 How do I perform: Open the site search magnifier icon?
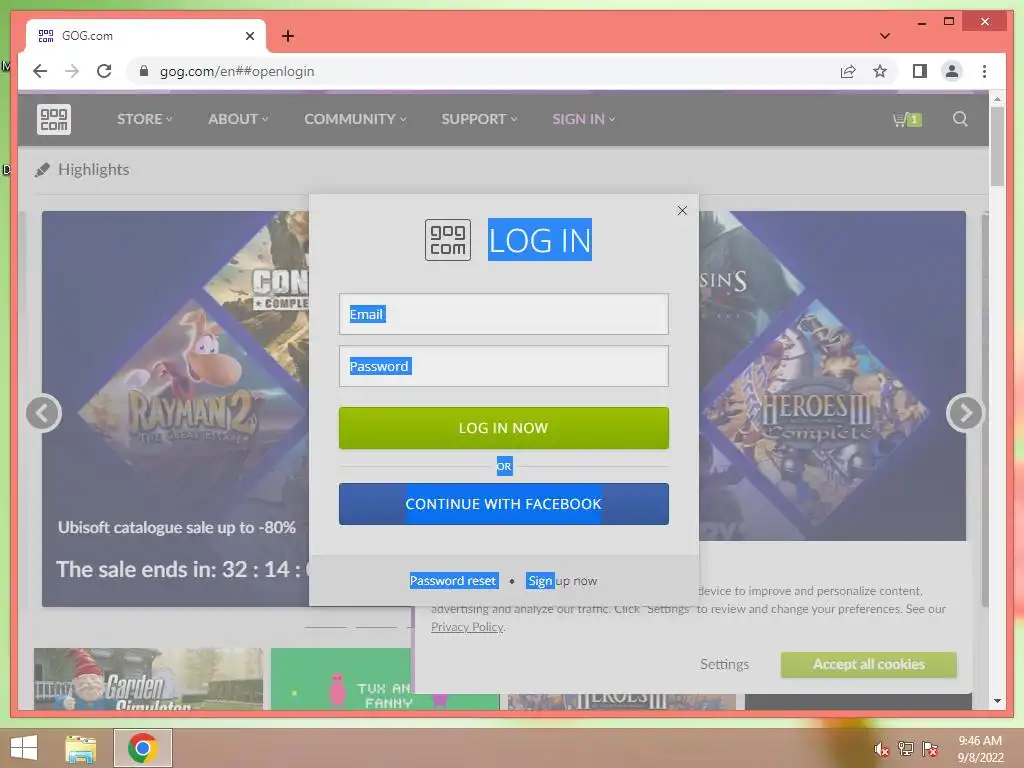point(959,119)
